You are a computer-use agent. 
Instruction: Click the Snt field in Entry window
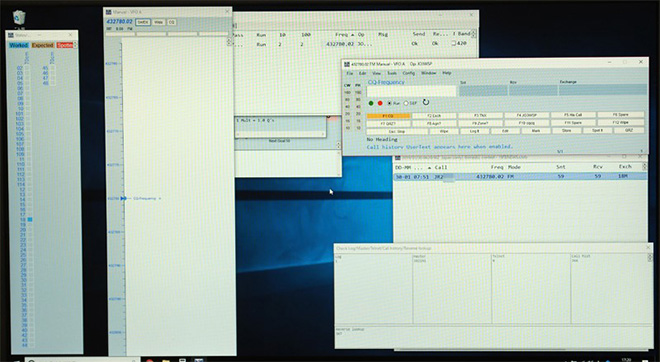[x=483, y=90]
